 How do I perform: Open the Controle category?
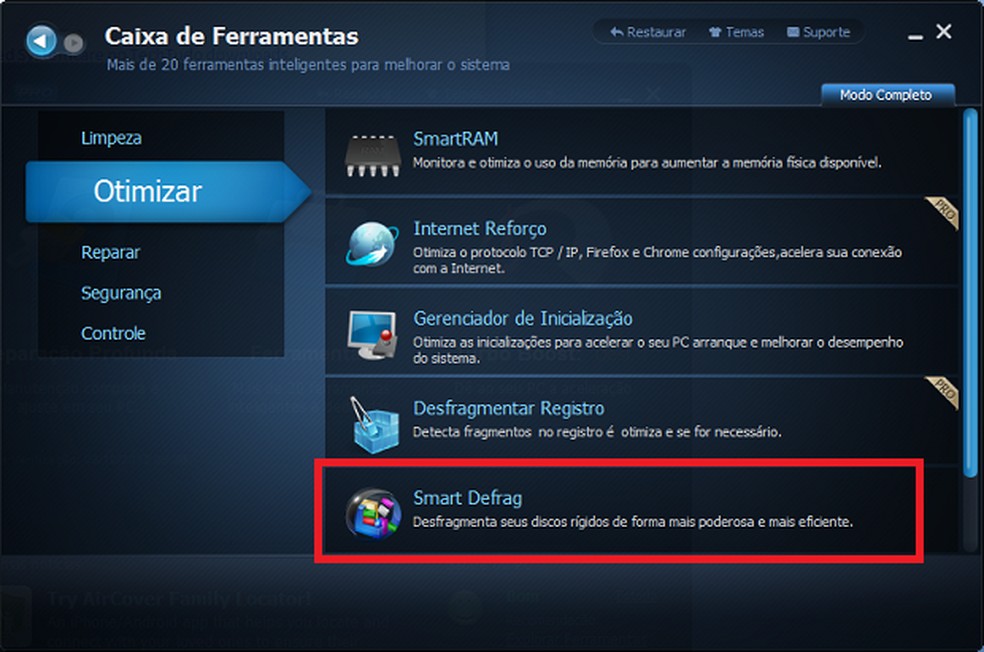point(113,333)
